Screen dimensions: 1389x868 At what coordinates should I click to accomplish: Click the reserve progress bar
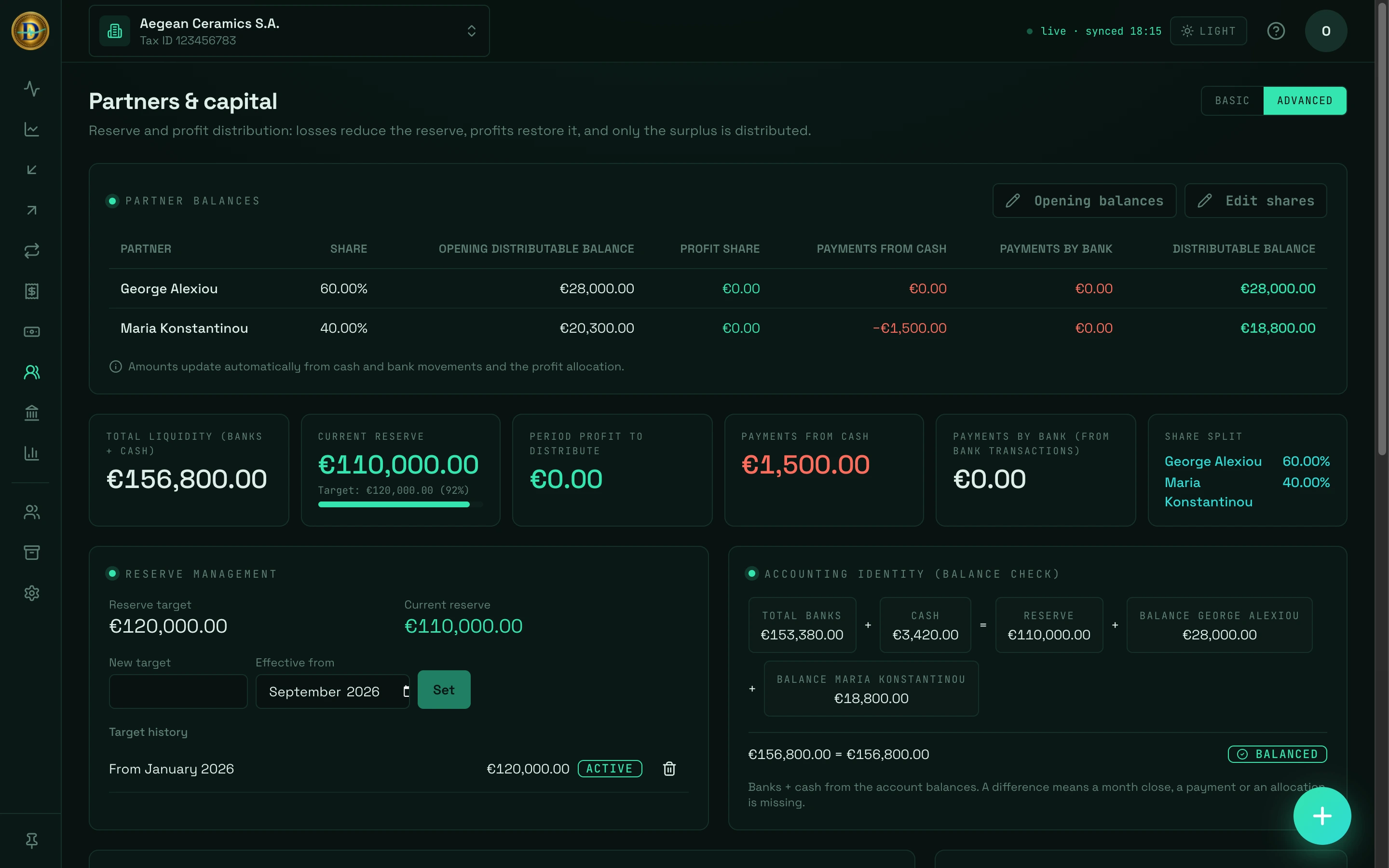tap(400, 504)
